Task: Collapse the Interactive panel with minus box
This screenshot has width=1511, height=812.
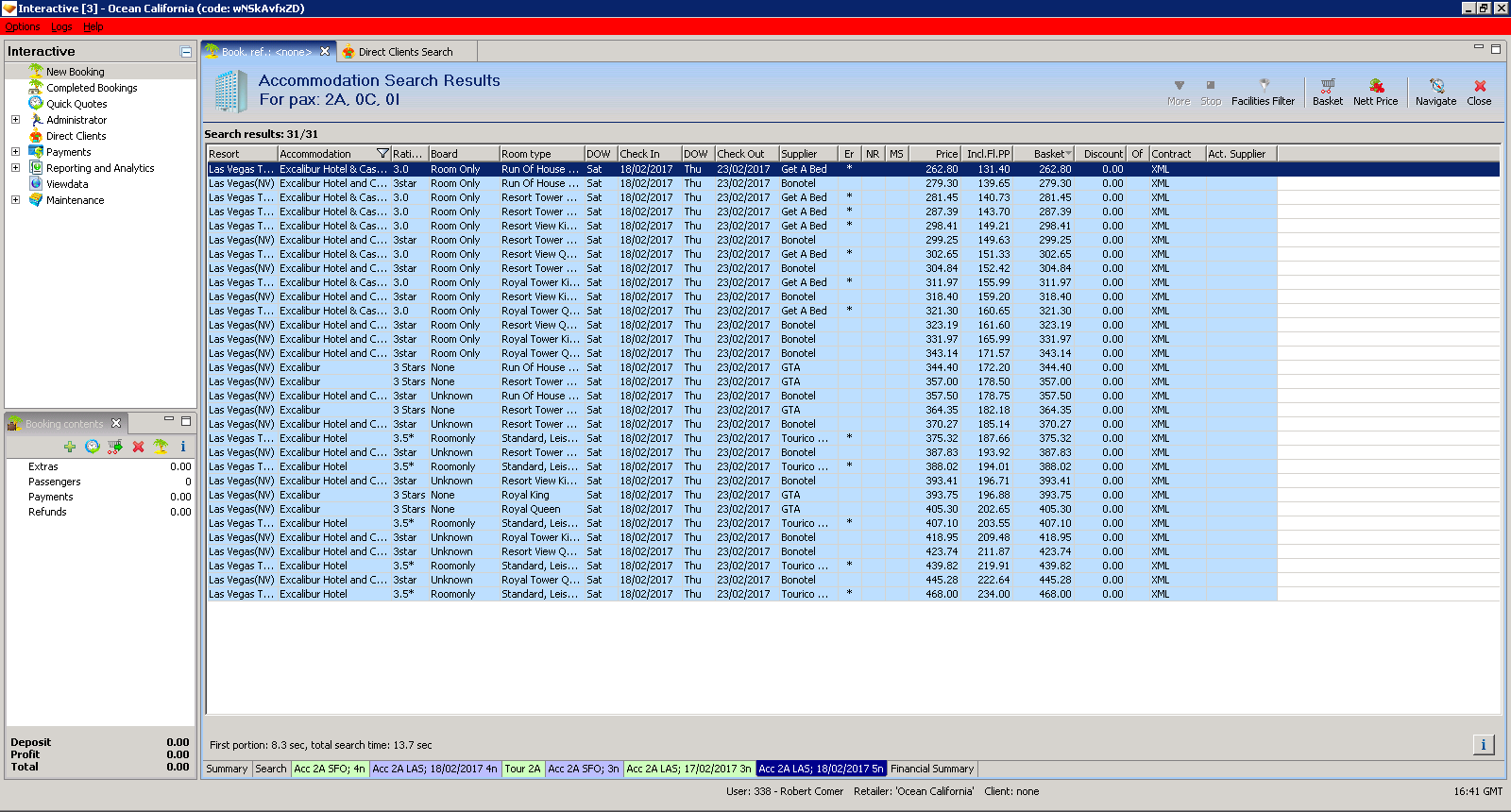Action: 186,52
